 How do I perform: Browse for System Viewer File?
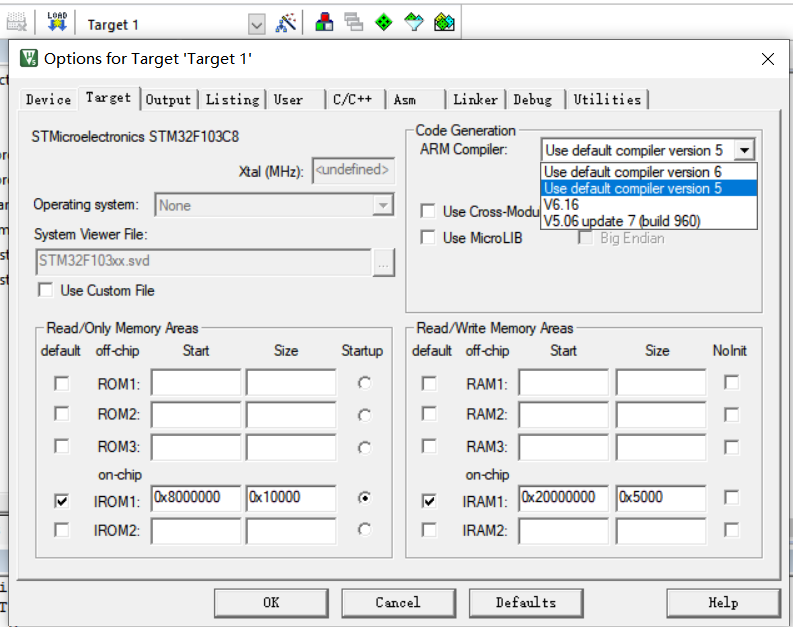pyautogui.click(x=383, y=263)
